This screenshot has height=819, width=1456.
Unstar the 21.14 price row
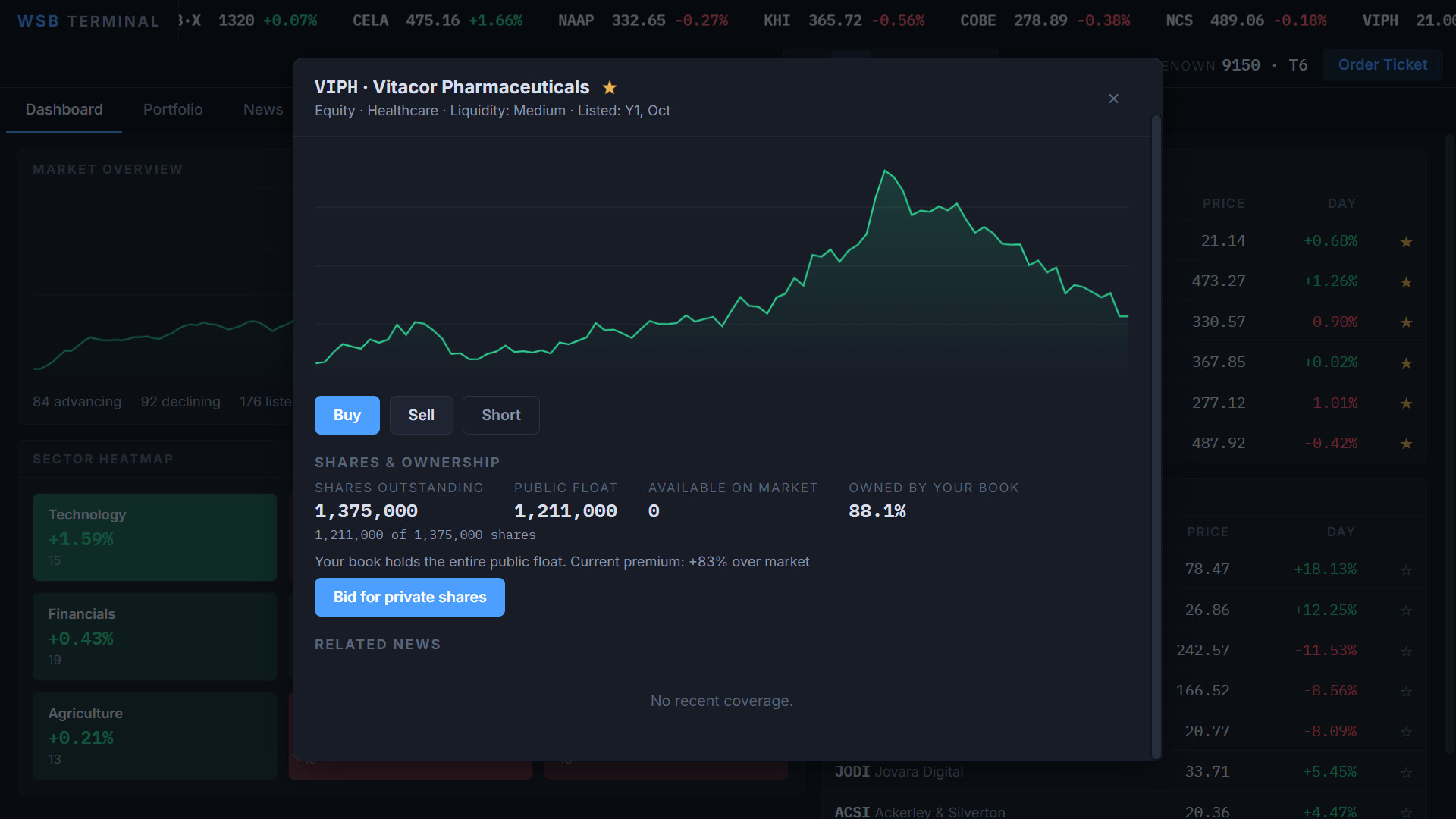[x=1406, y=242]
